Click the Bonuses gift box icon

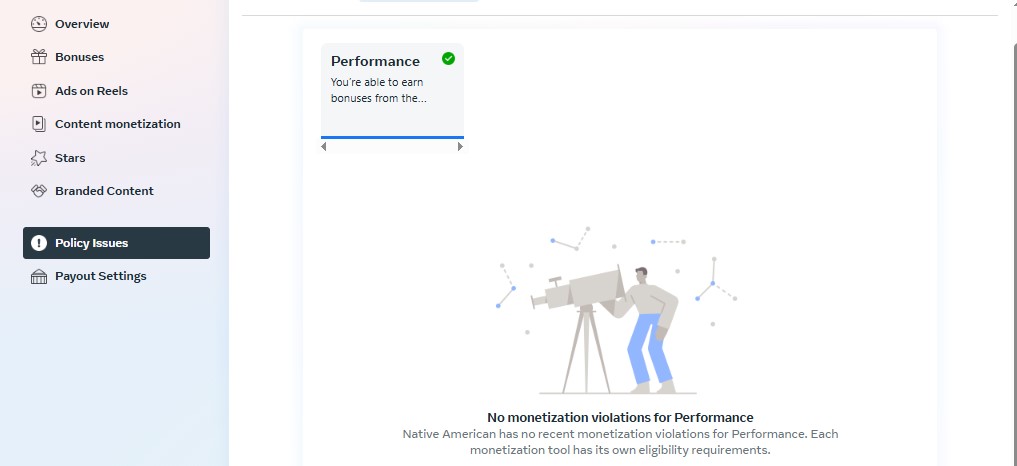(x=39, y=57)
